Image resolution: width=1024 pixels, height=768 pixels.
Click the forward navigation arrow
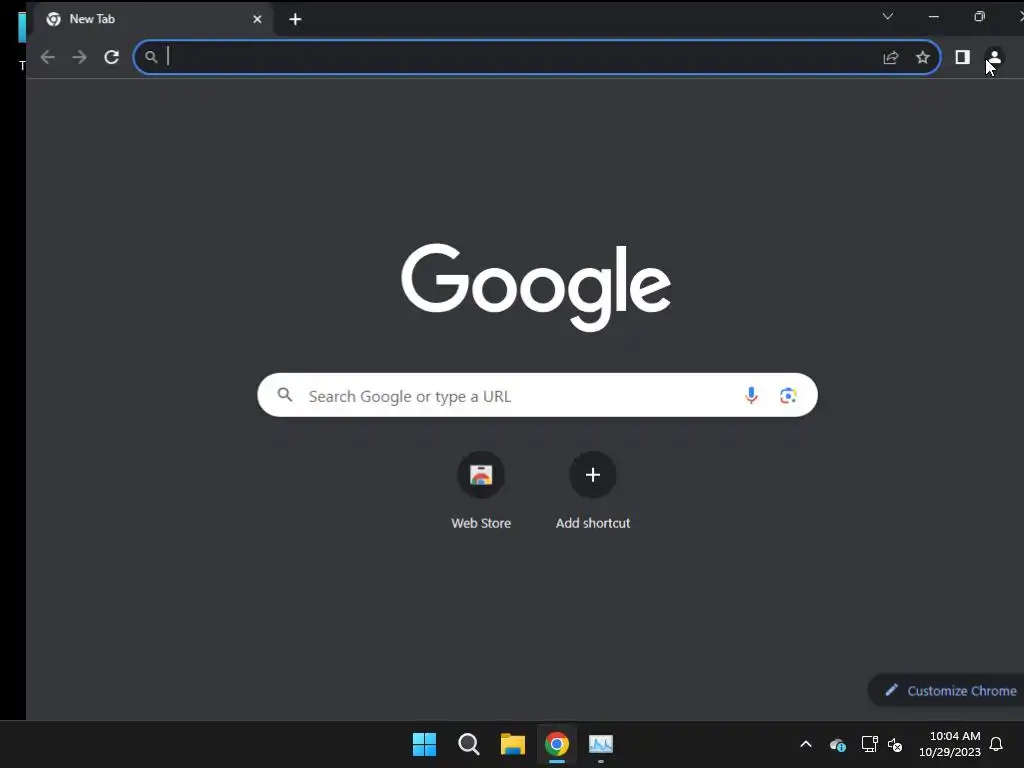click(x=80, y=57)
